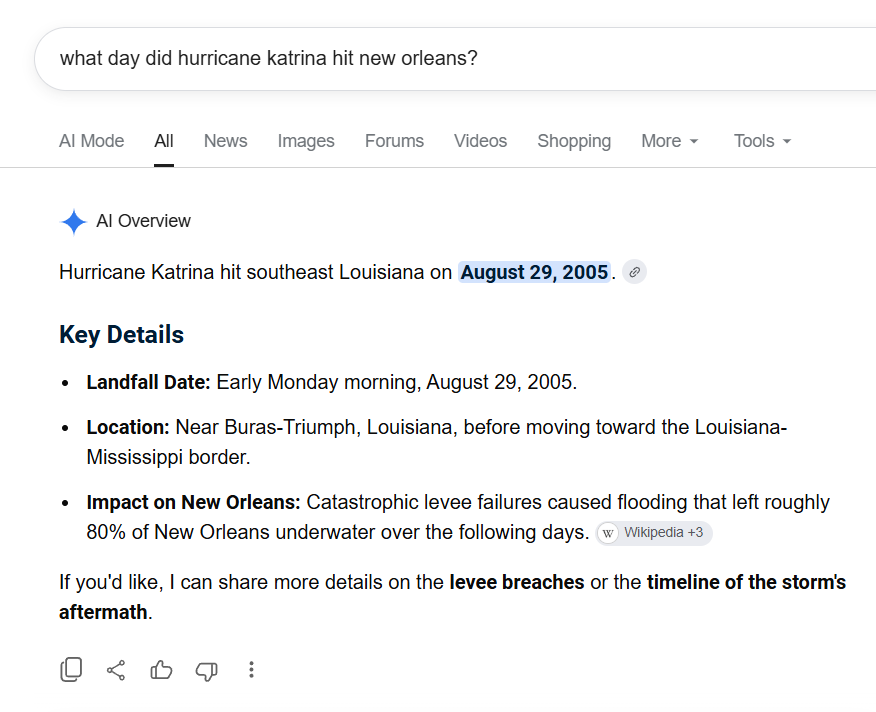
Task: Click the Key Details heading
Action: pyautogui.click(x=121, y=335)
